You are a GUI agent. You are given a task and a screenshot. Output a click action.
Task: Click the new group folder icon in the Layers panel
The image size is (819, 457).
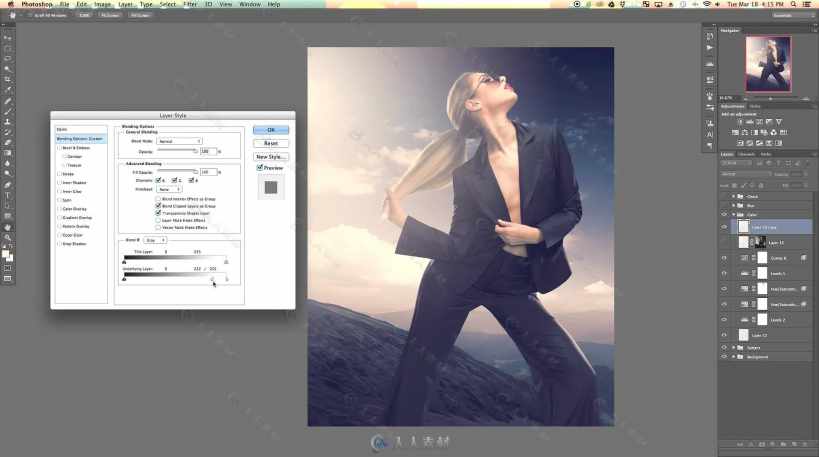click(x=783, y=444)
